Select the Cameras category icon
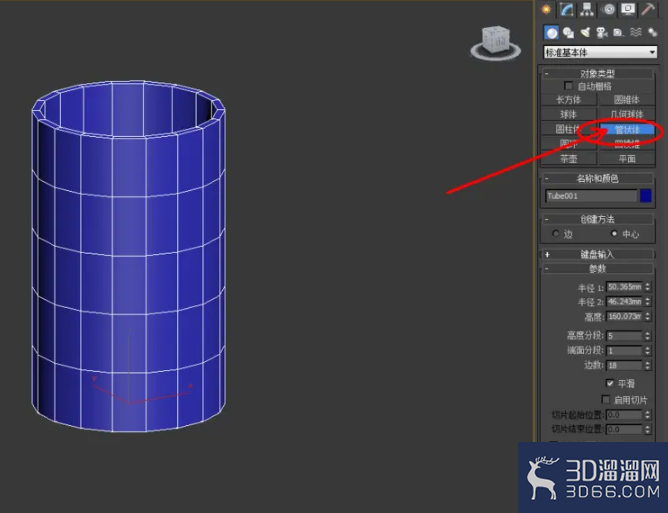 point(602,32)
